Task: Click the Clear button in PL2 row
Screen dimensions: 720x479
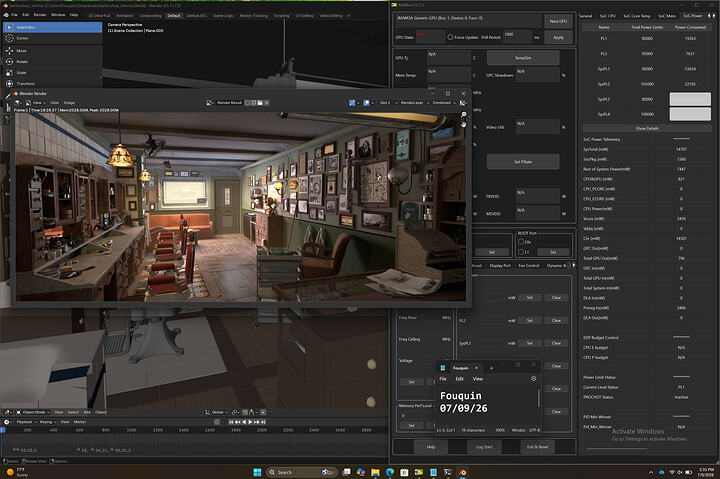Action: click(x=556, y=321)
